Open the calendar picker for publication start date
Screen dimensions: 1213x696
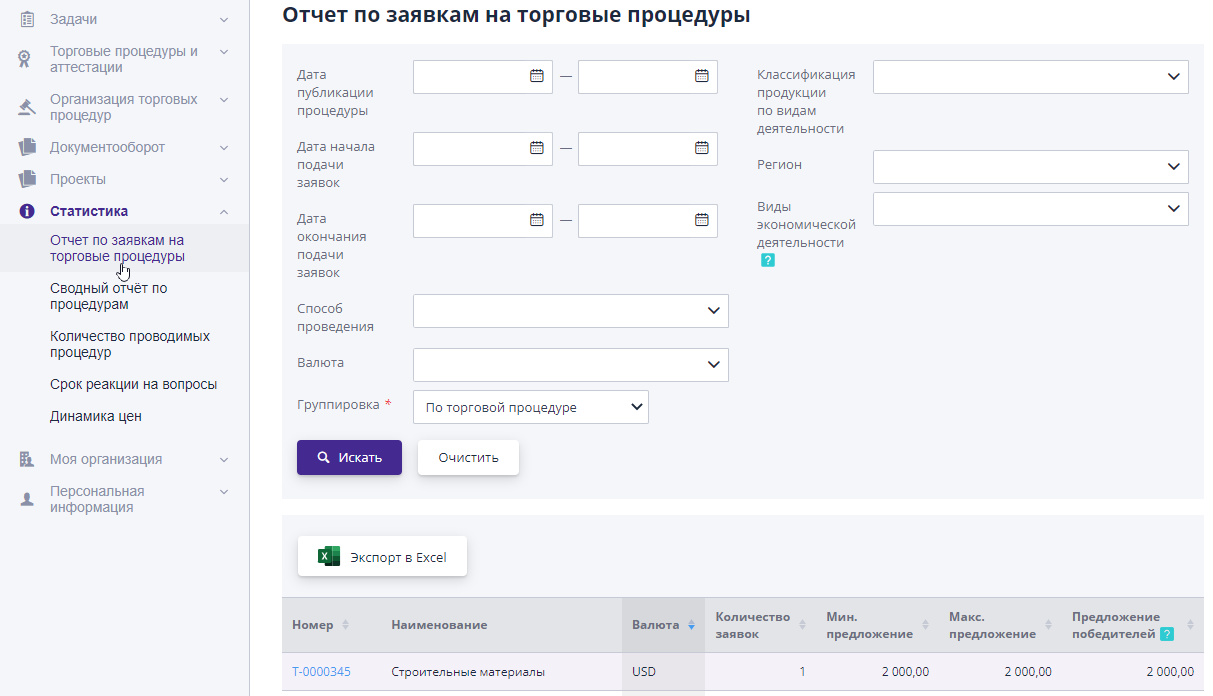click(538, 76)
